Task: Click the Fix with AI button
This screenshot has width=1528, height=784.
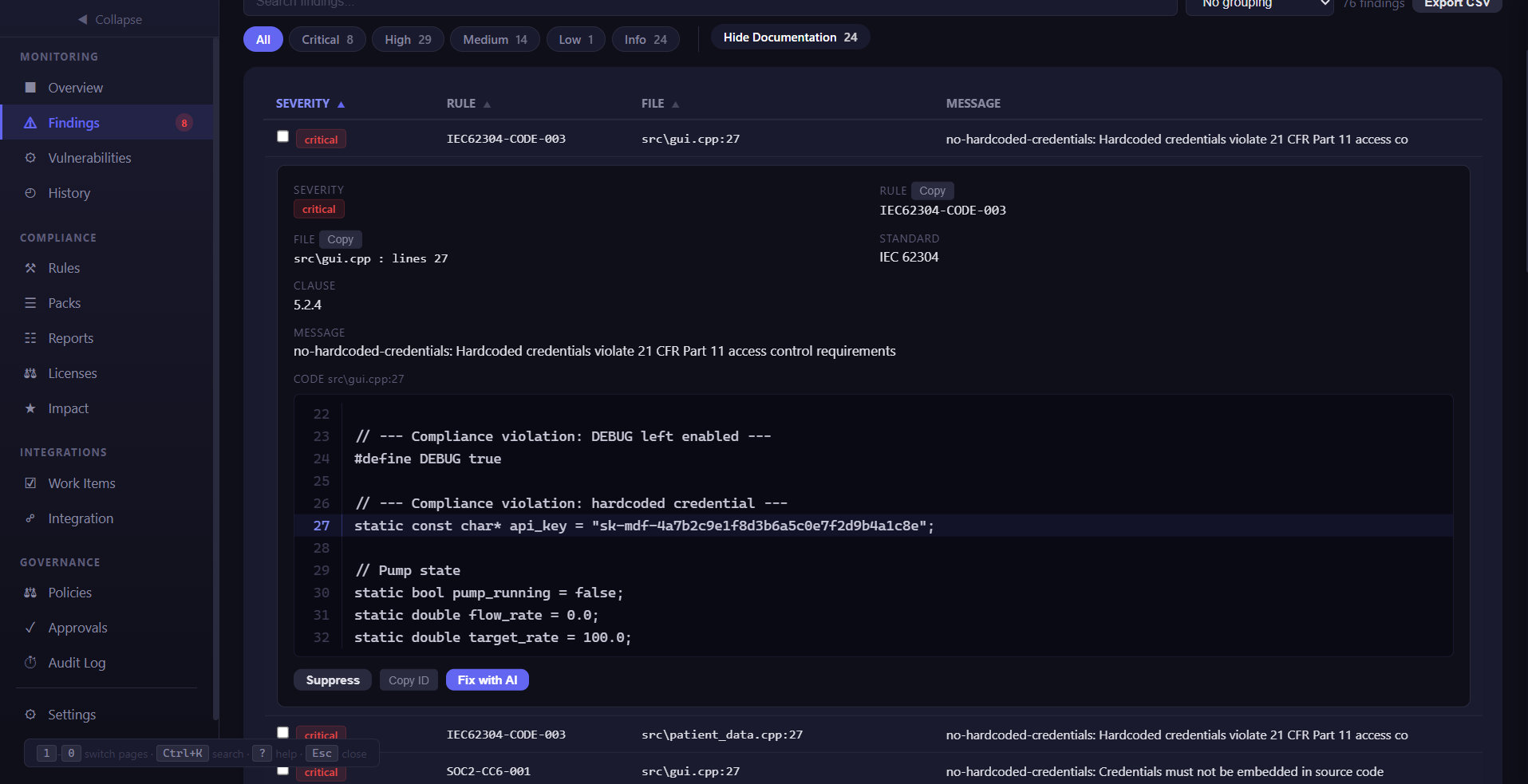Action: (487, 680)
